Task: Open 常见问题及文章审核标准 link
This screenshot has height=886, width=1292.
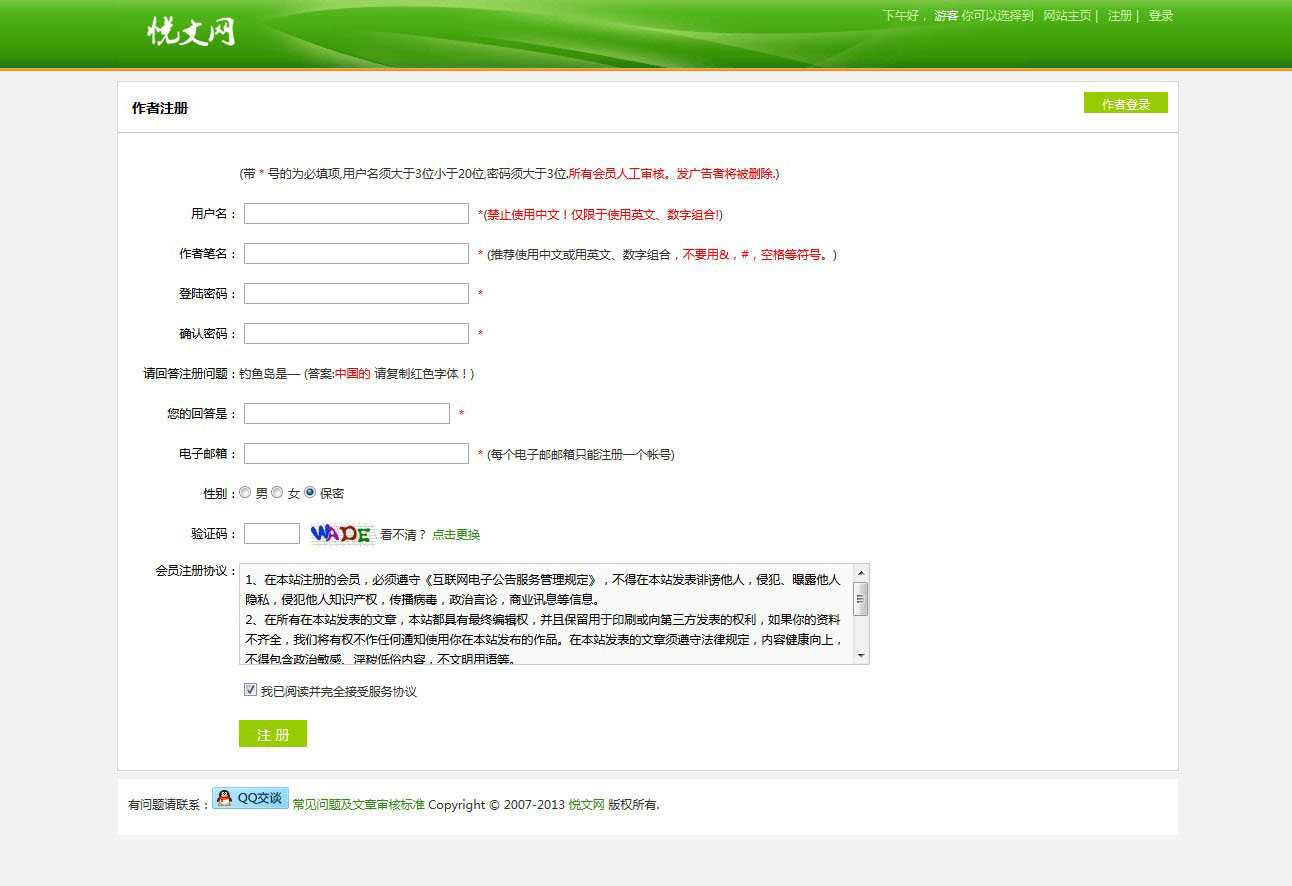Action: [358, 805]
